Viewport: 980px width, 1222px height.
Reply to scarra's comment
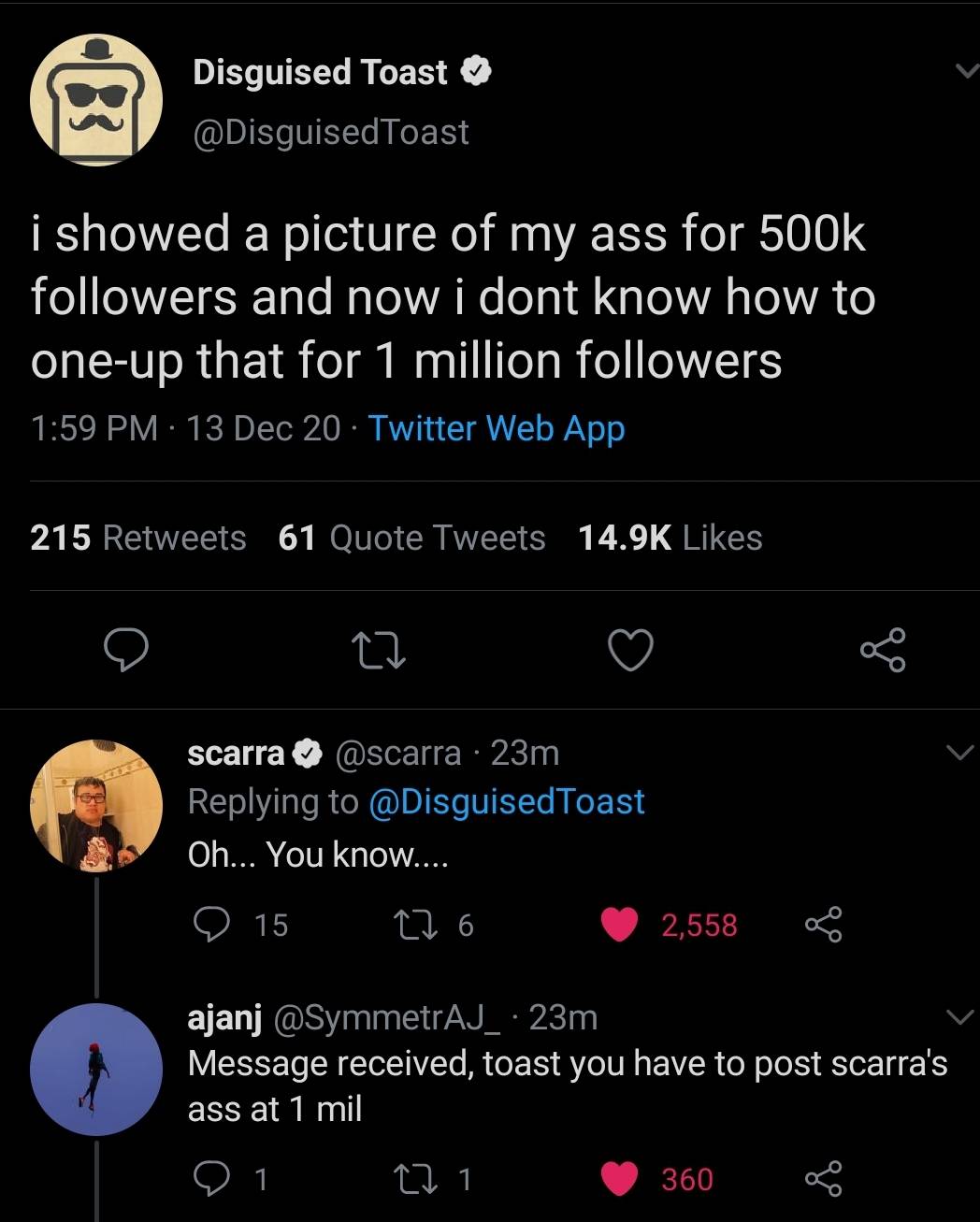click(212, 925)
